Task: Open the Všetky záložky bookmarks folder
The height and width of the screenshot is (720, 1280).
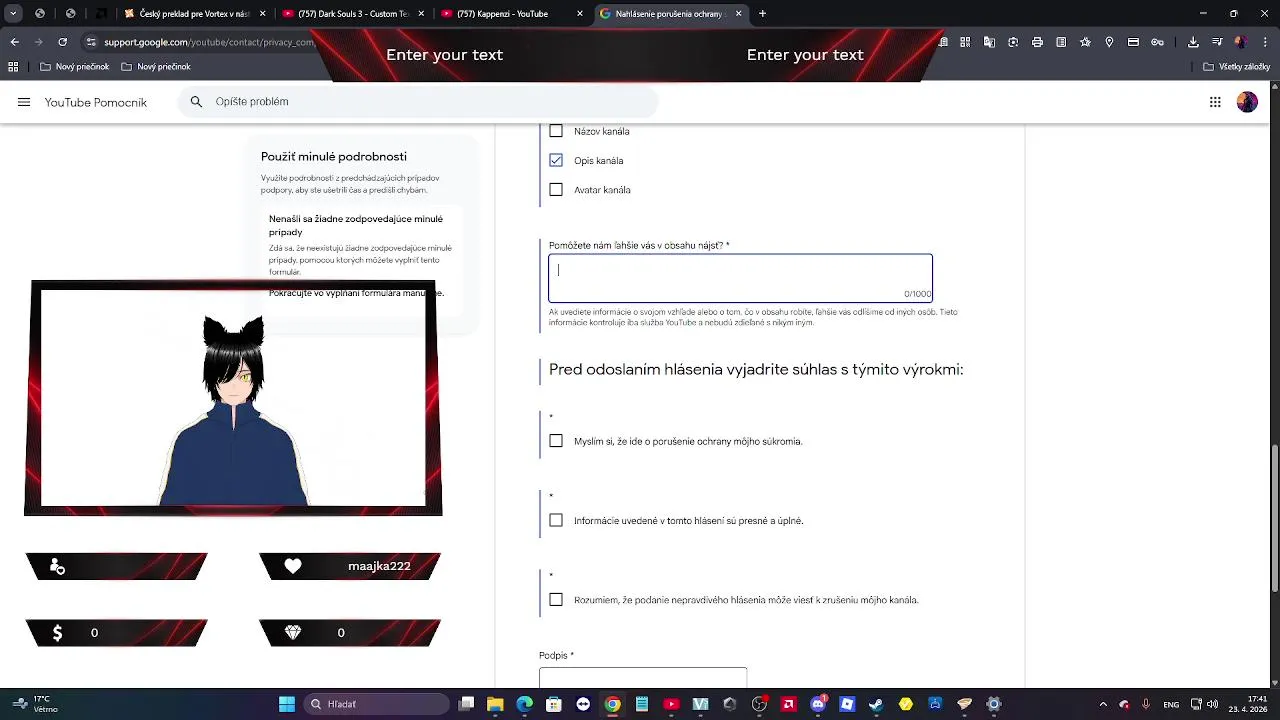Action: (x=1237, y=67)
